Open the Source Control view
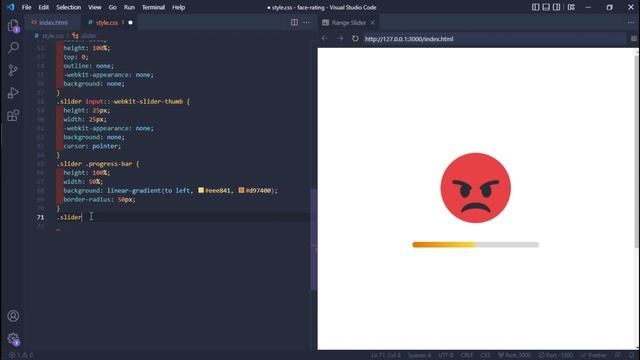 13,70
